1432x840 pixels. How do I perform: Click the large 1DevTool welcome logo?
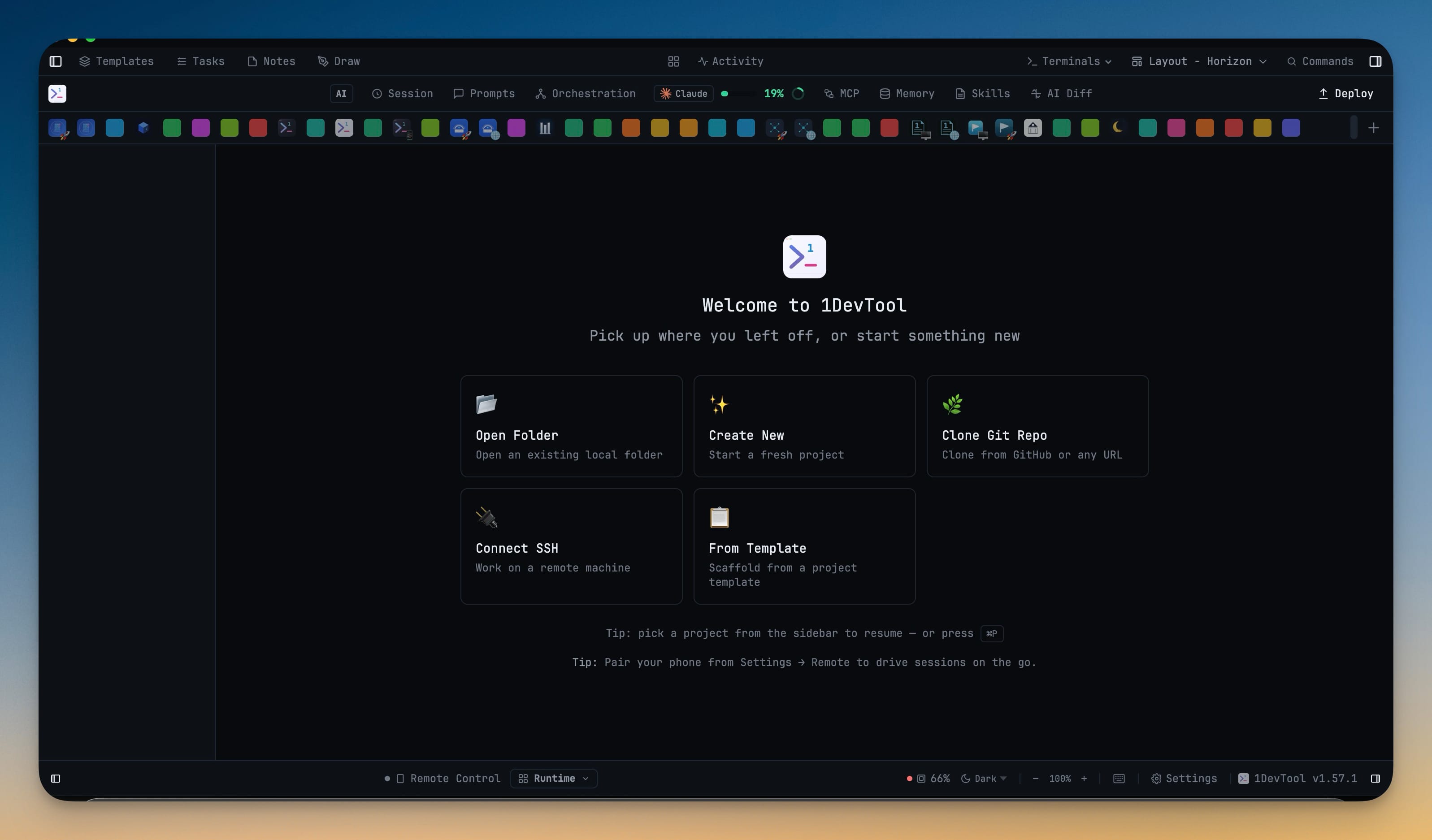[x=804, y=257]
